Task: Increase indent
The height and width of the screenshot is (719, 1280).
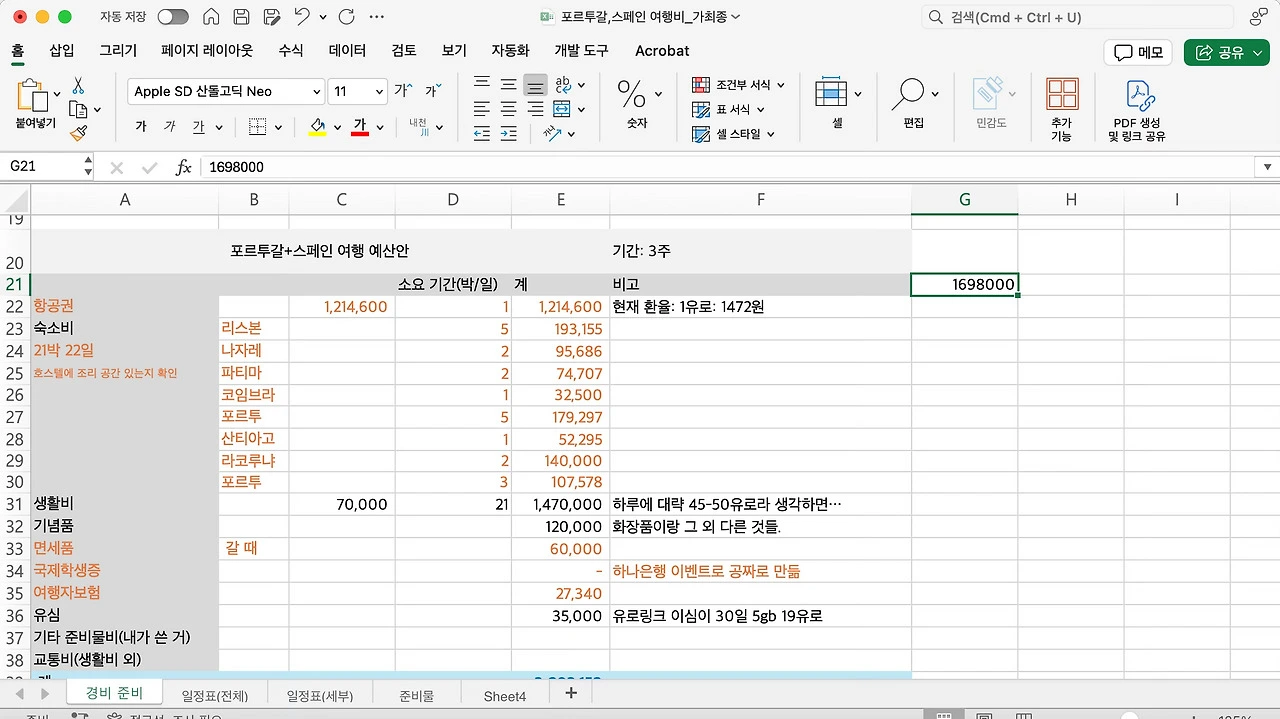Action: click(x=509, y=133)
